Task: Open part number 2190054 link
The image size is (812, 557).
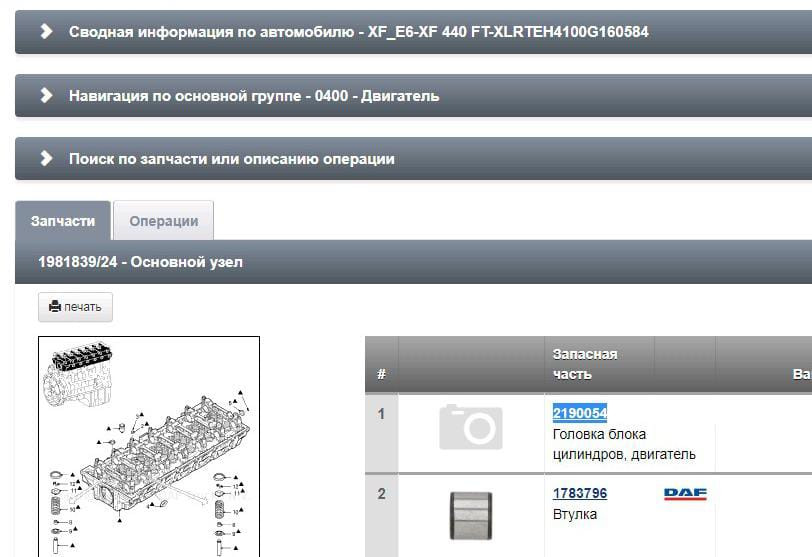Action: click(x=579, y=413)
